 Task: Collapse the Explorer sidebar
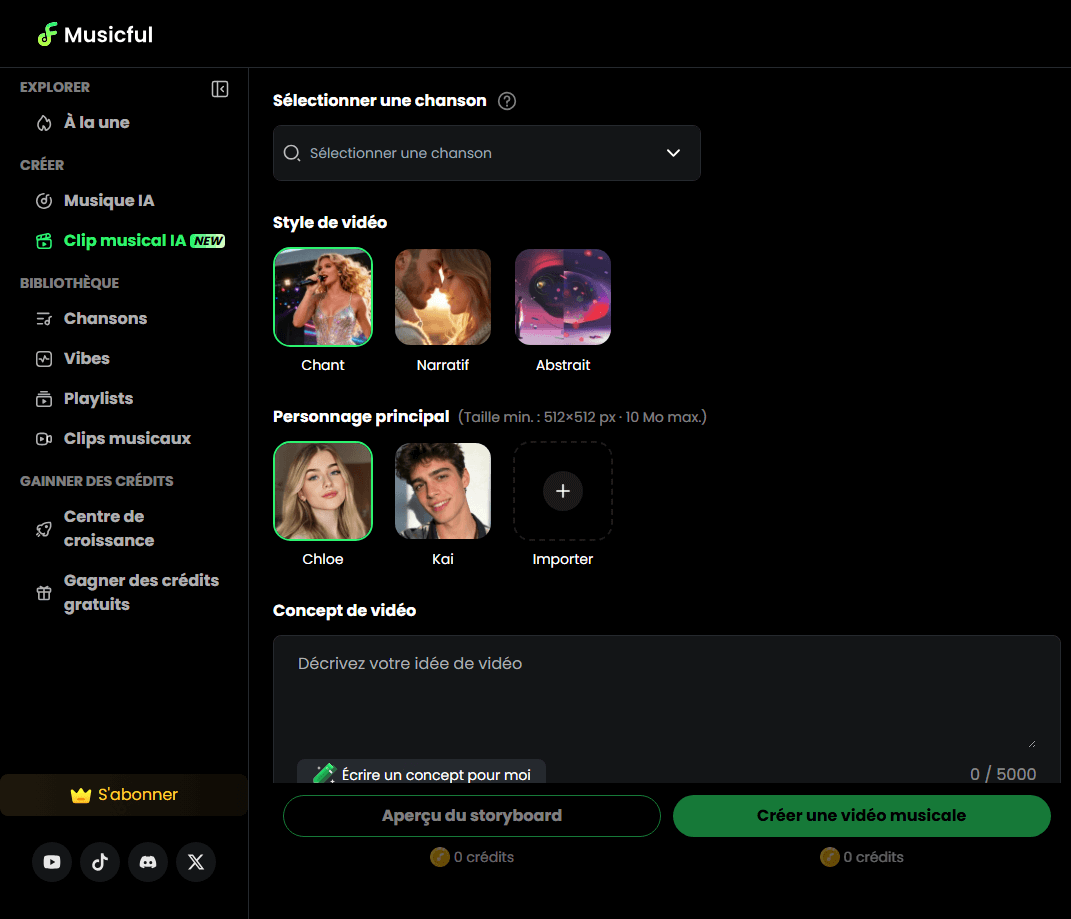coord(220,89)
